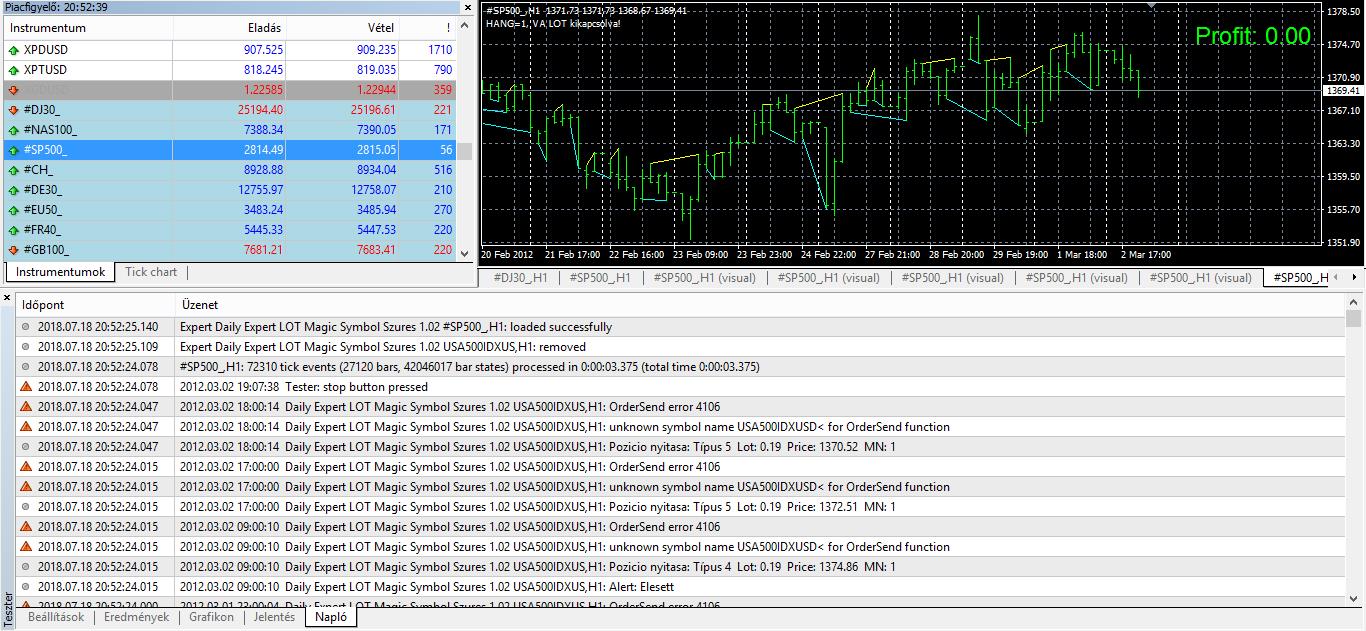This screenshot has height=631, width=1366.
Task: Click the warning icon of the 09:00:10 OrderSend error 4106 entry
Action: click(26, 526)
